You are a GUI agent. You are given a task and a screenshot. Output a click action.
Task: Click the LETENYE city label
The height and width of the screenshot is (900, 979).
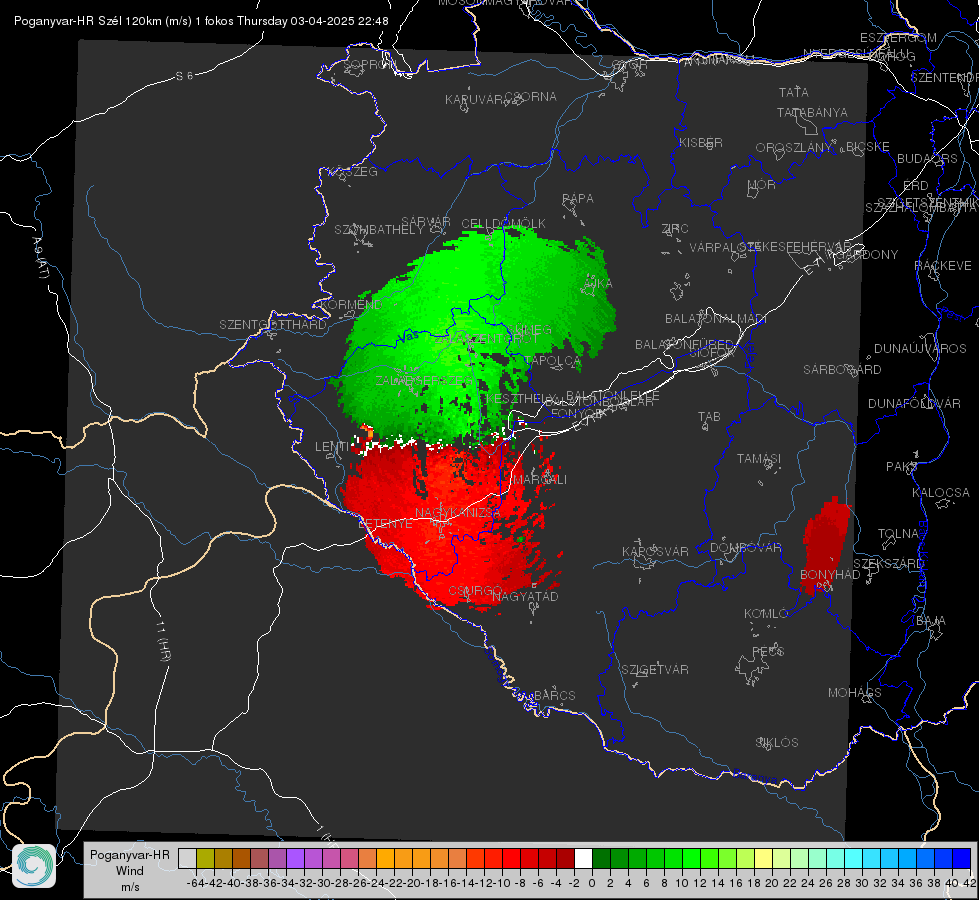click(x=385, y=524)
